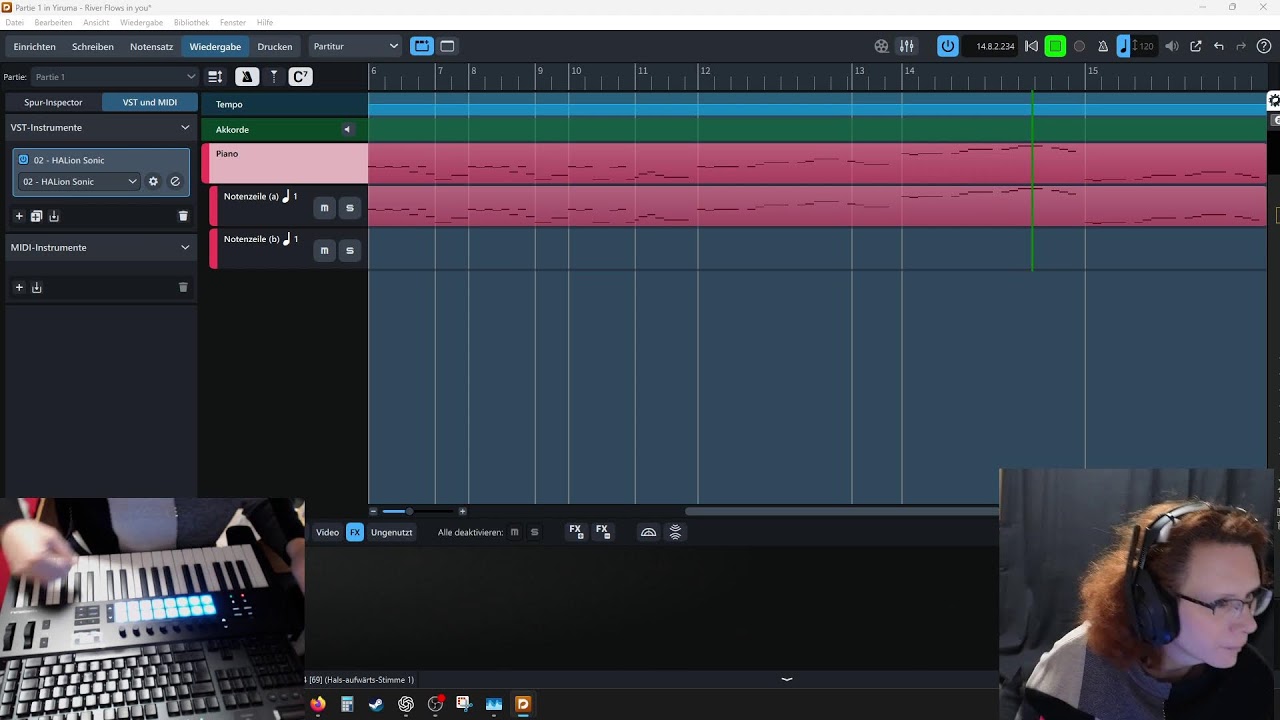Image resolution: width=1280 pixels, height=720 pixels.
Task: Toggle power for 02 - HALion Sonic
Action: point(24,160)
